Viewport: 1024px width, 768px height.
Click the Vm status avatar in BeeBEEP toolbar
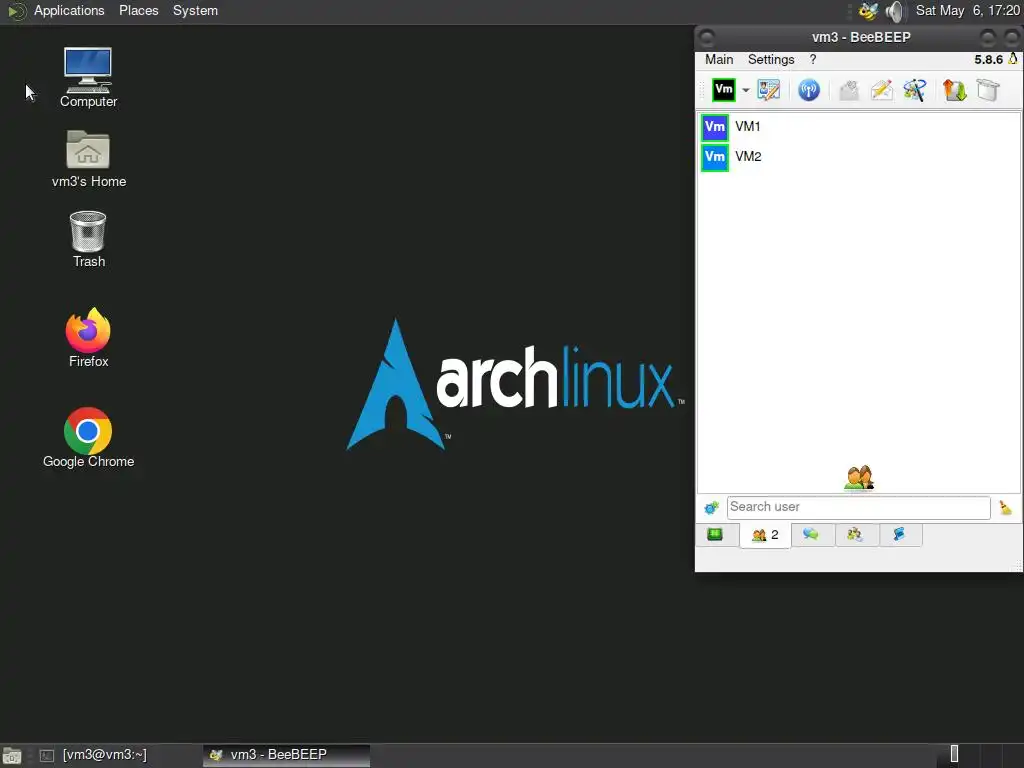pos(724,89)
